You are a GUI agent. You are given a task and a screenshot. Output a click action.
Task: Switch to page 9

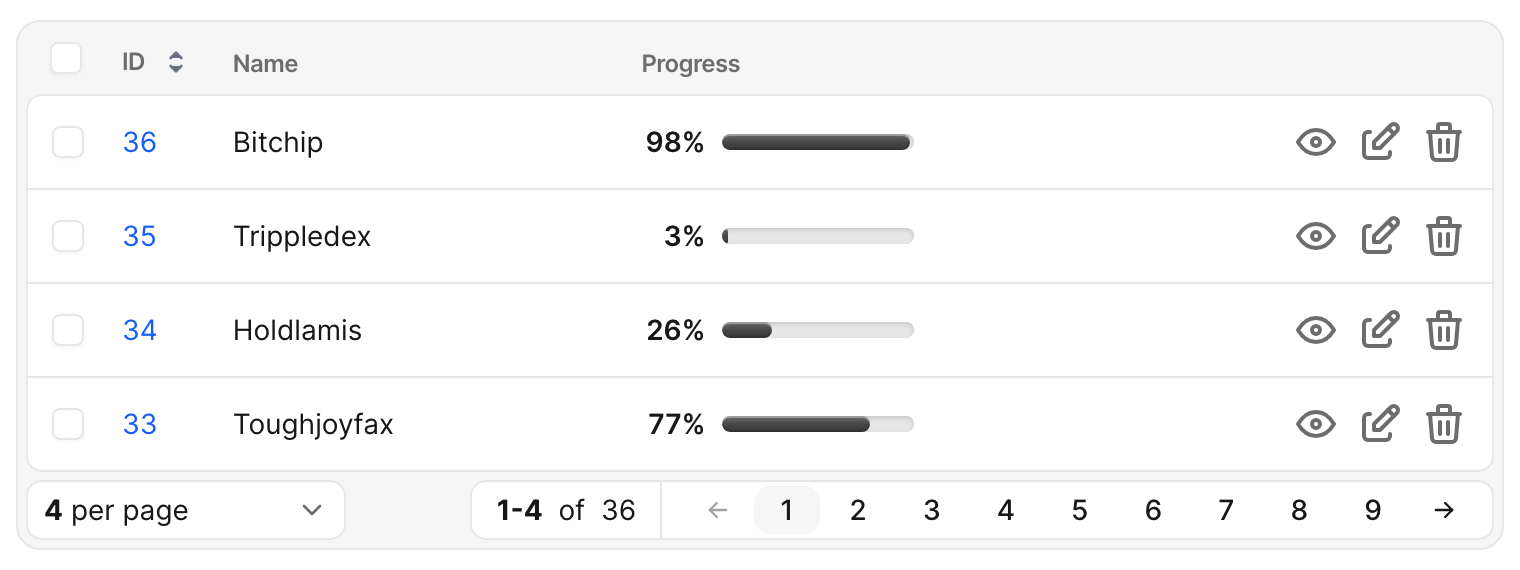1372,511
